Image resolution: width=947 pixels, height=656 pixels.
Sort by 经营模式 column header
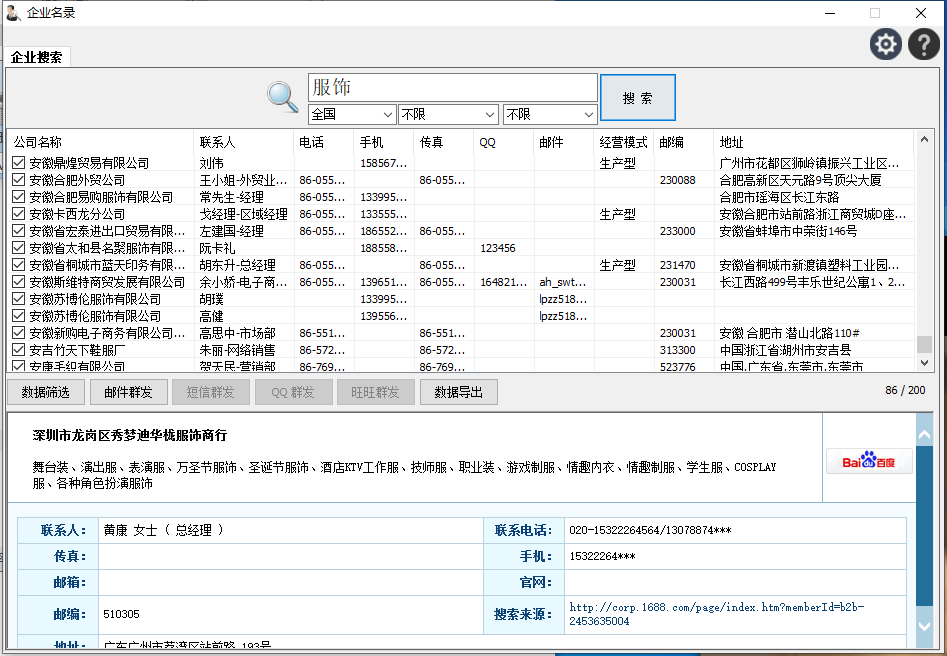[x=624, y=142]
